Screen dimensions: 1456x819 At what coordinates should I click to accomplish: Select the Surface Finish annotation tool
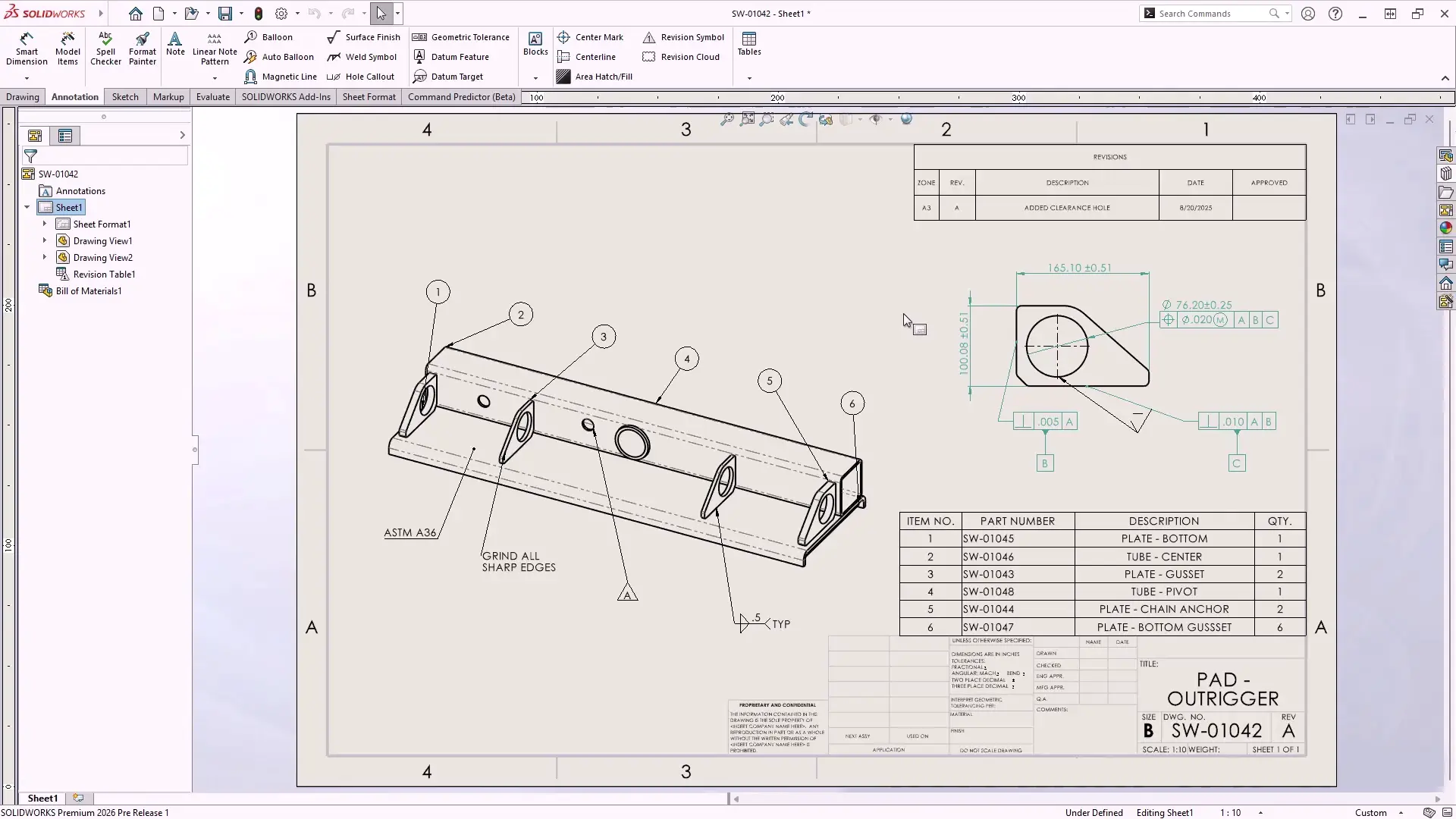[364, 36]
